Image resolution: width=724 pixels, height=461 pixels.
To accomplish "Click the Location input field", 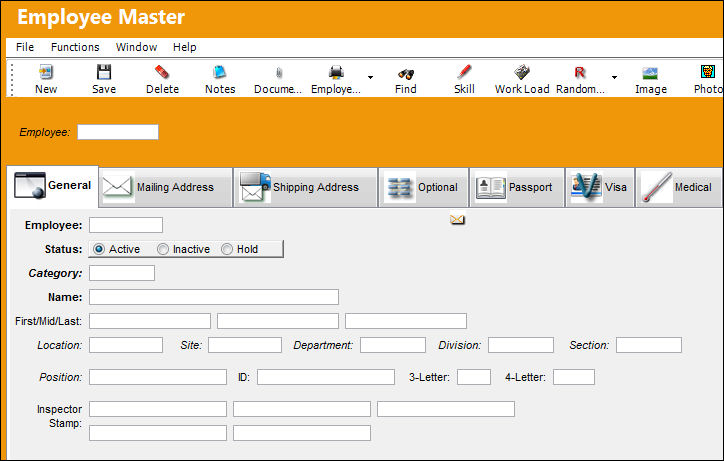I will tap(126, 345).
